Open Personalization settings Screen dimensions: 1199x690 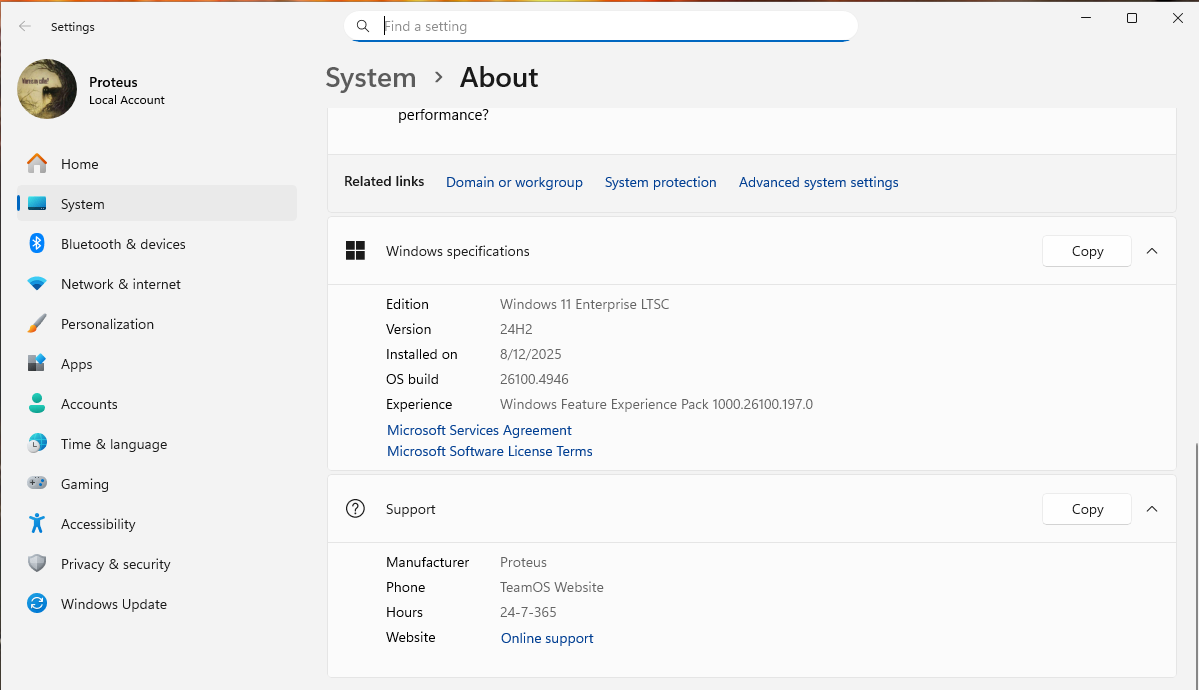[x=157, y=324]
